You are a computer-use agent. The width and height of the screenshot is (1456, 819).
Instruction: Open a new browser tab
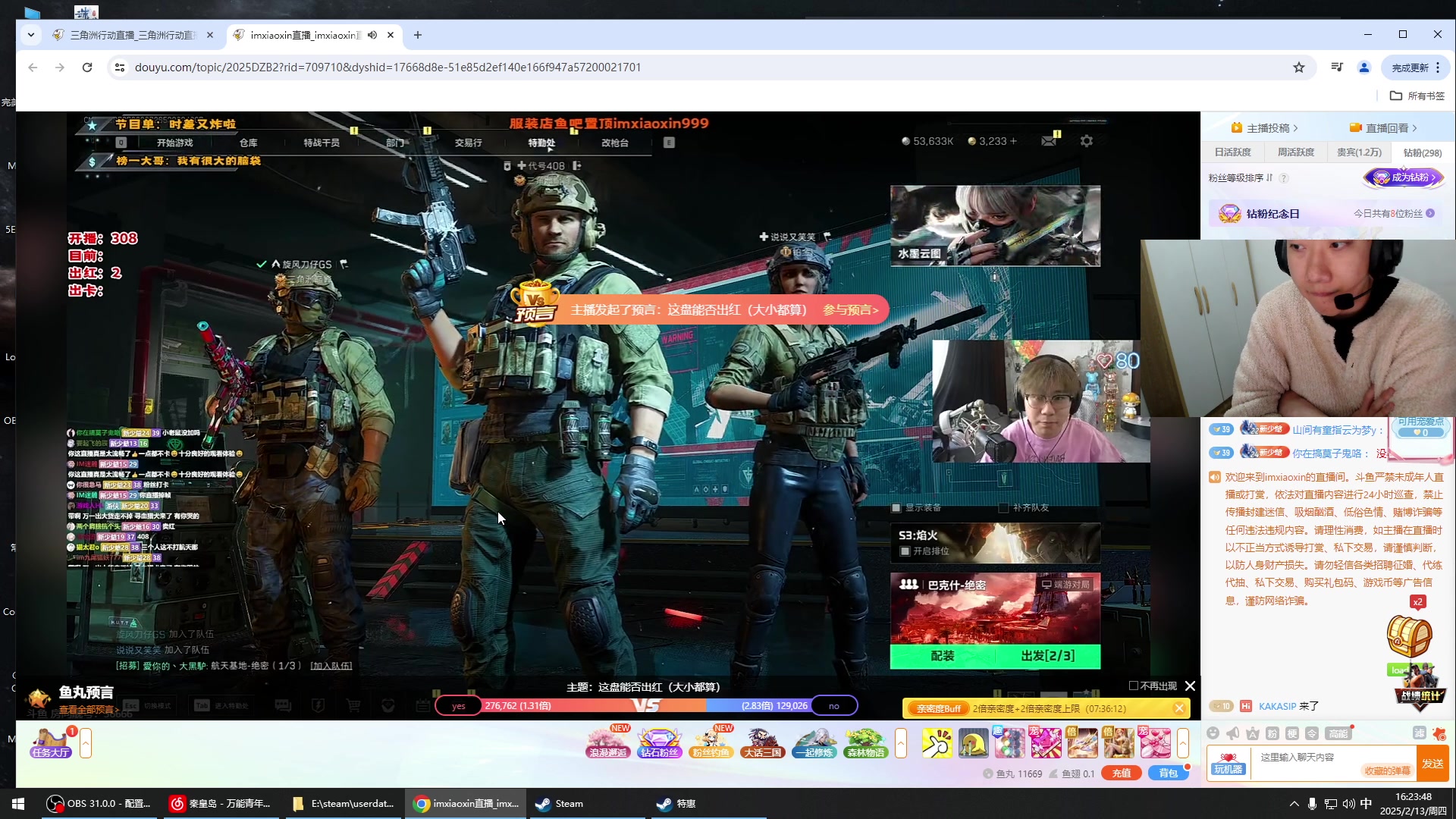[x=418, y=35]
